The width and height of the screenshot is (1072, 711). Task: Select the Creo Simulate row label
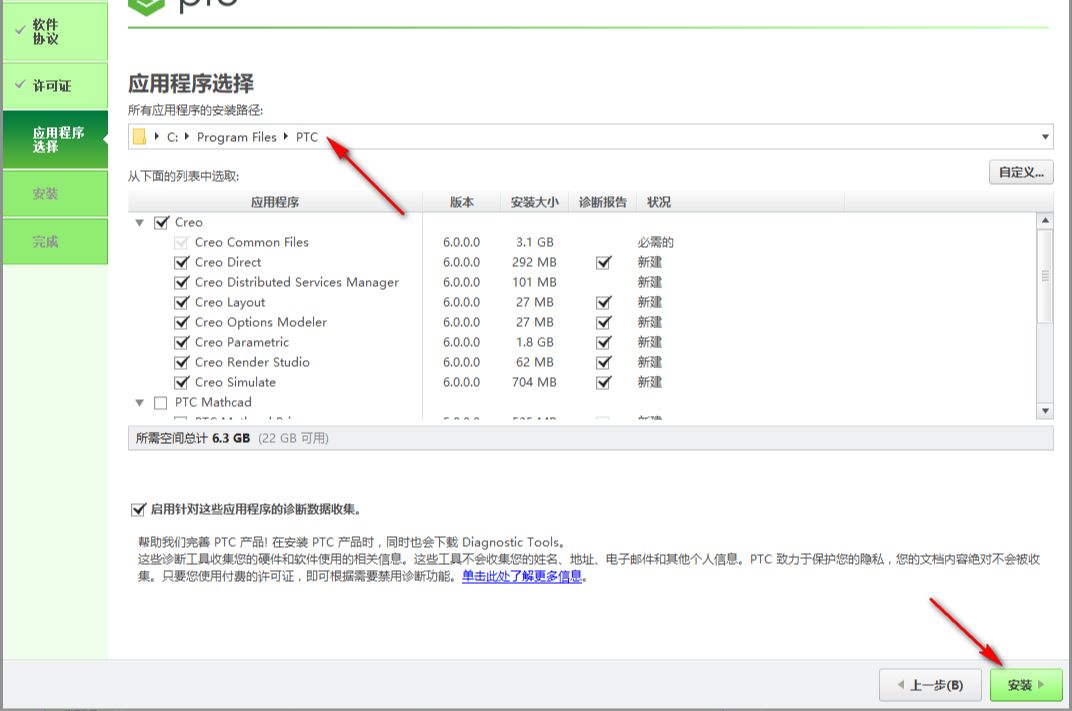pyautogui.click(x=235, y=382)
